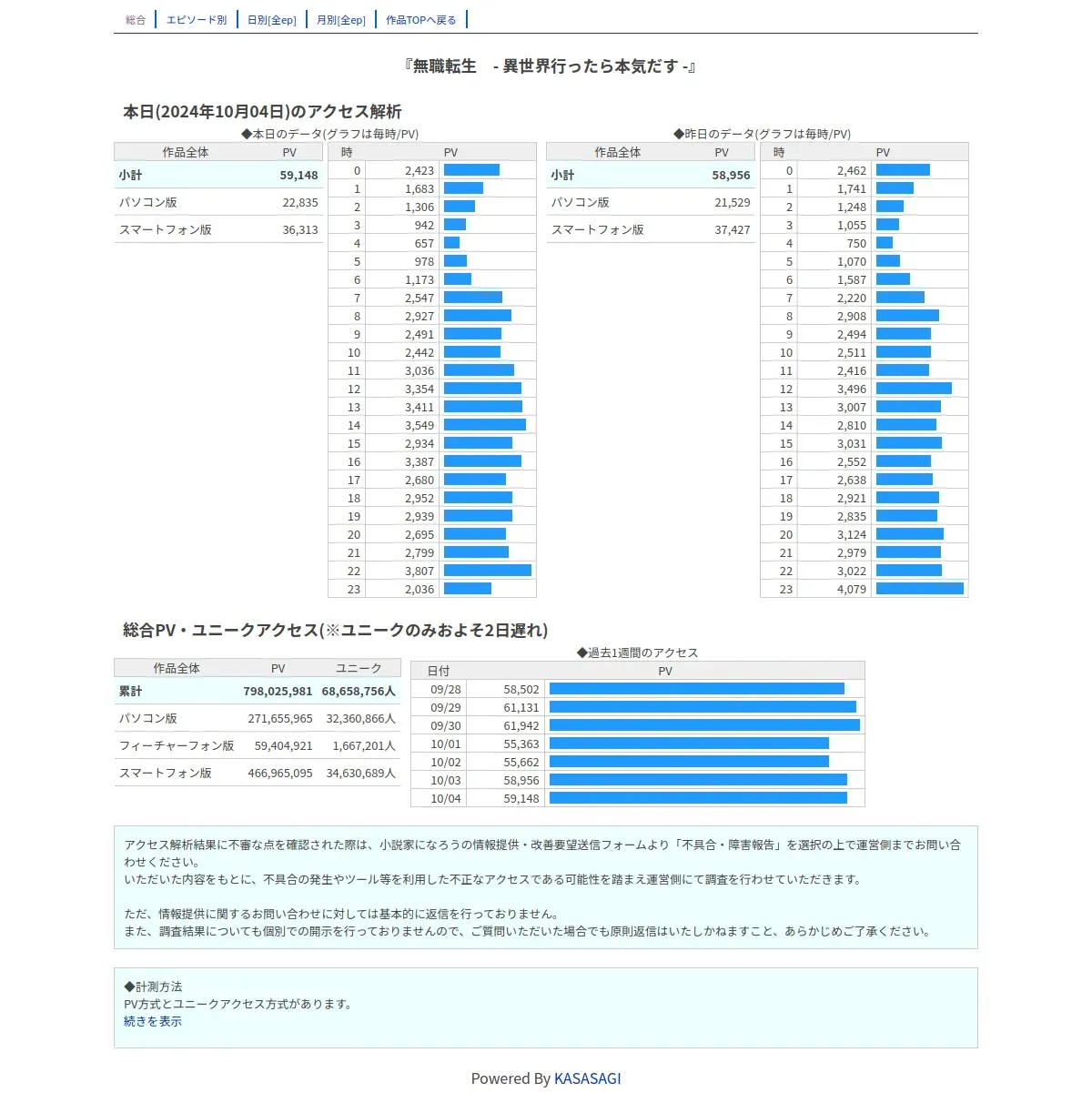
Task: Switch to the エピソード別 tab
Action: coord(197,20)
